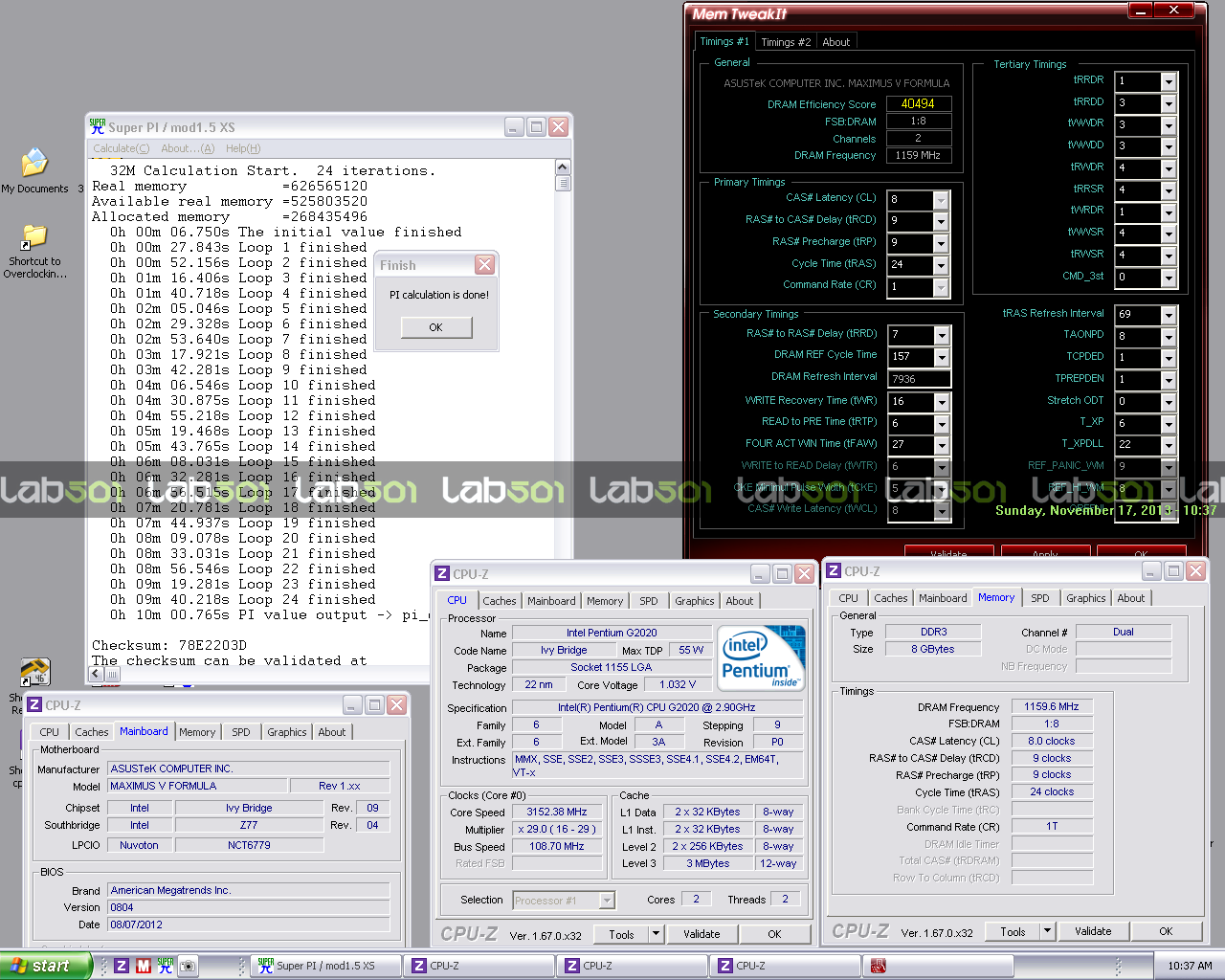This screenshot has width=1225, height=980.
Task: Click Validate in the CPU-Z Memory window
Action: pos(1093,931)
